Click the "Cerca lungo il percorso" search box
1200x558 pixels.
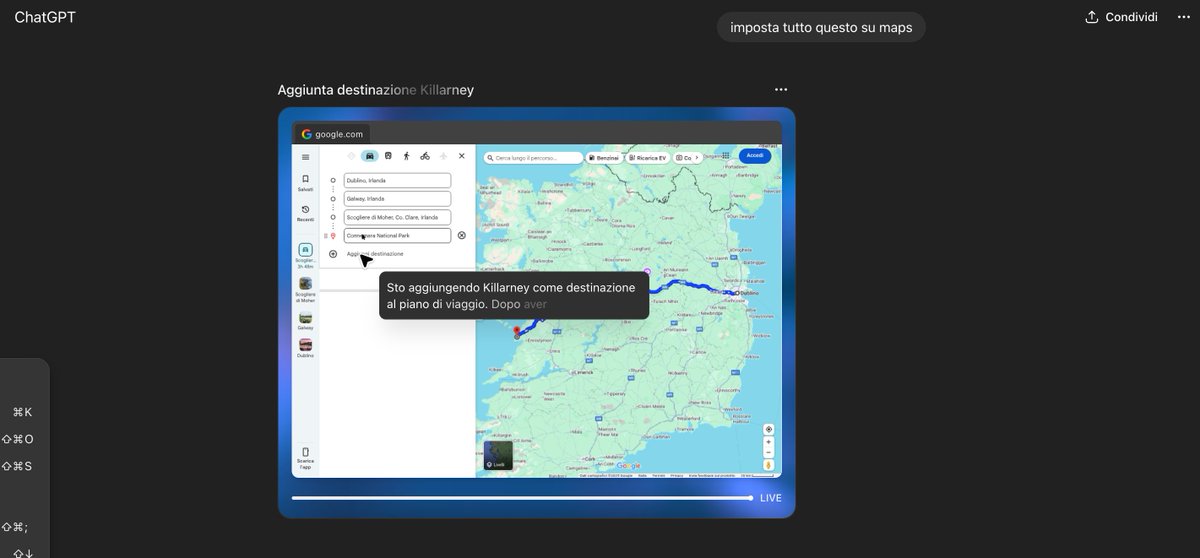coord(534,158)
